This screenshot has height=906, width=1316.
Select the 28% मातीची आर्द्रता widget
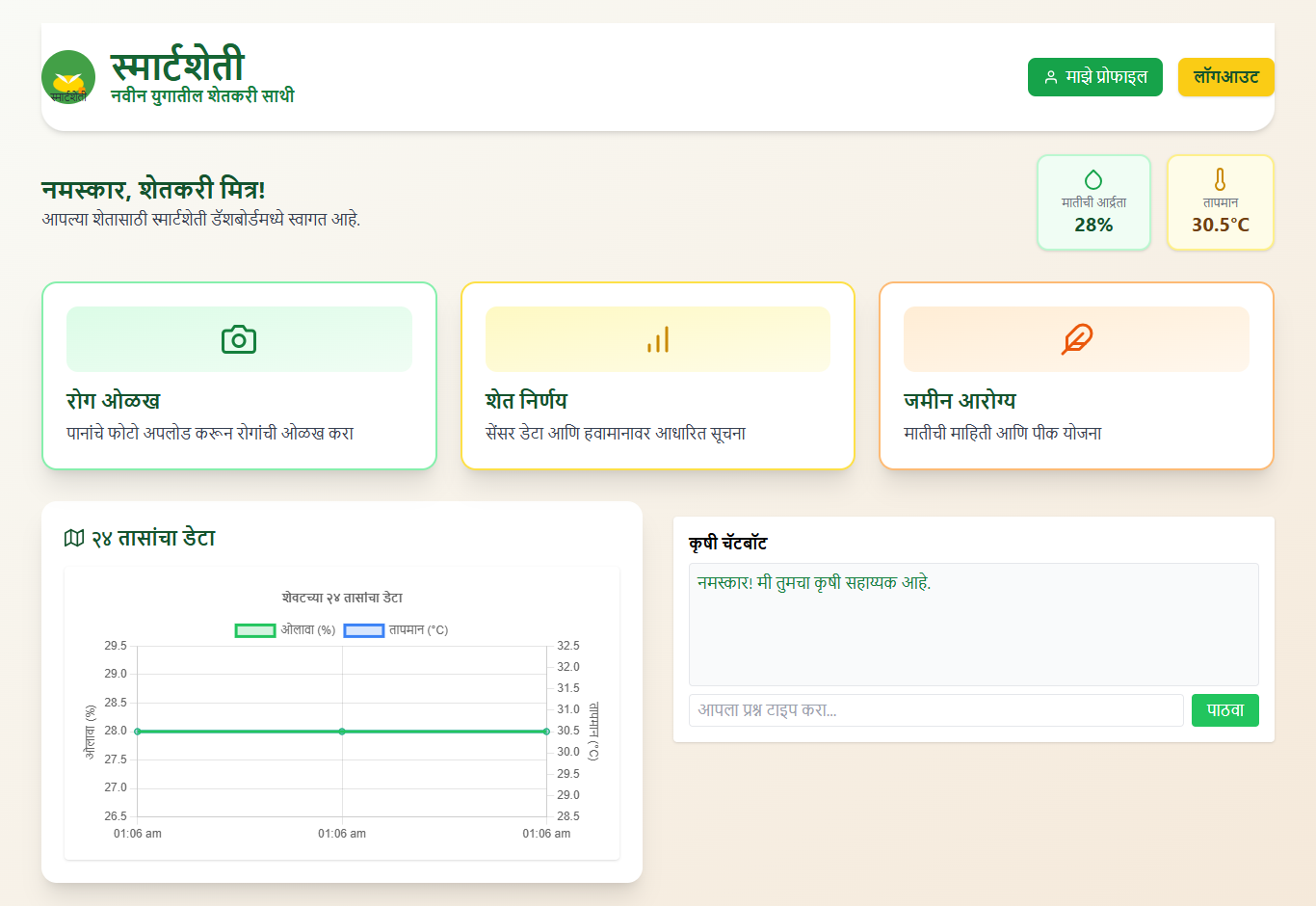1094,202
